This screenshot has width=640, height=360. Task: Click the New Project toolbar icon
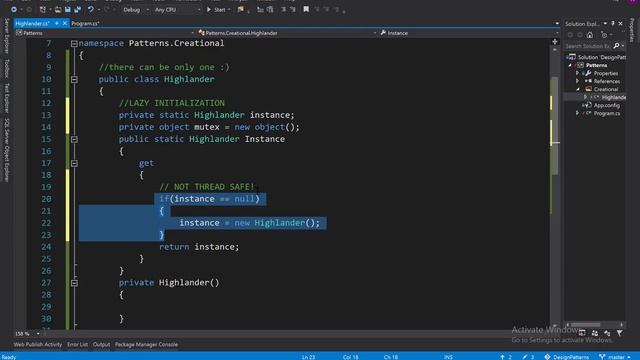43,9
